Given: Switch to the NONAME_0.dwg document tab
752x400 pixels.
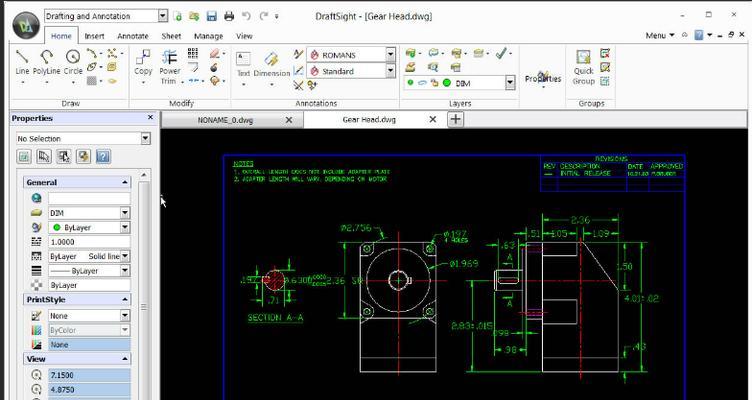Looking at the screenshot, I should (225, 120).
